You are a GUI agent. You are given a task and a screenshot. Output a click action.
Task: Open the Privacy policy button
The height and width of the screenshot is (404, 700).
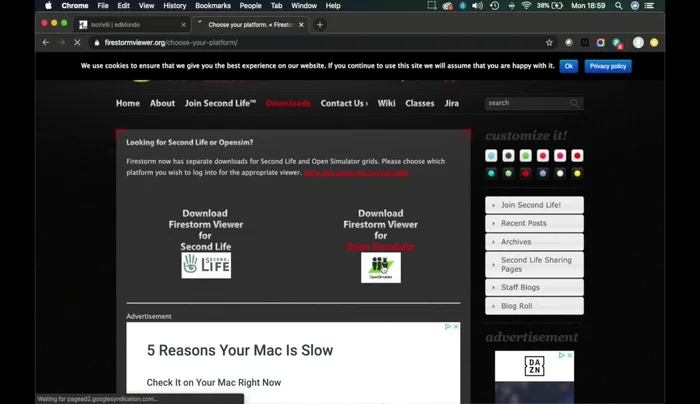(x=608, y=66)
